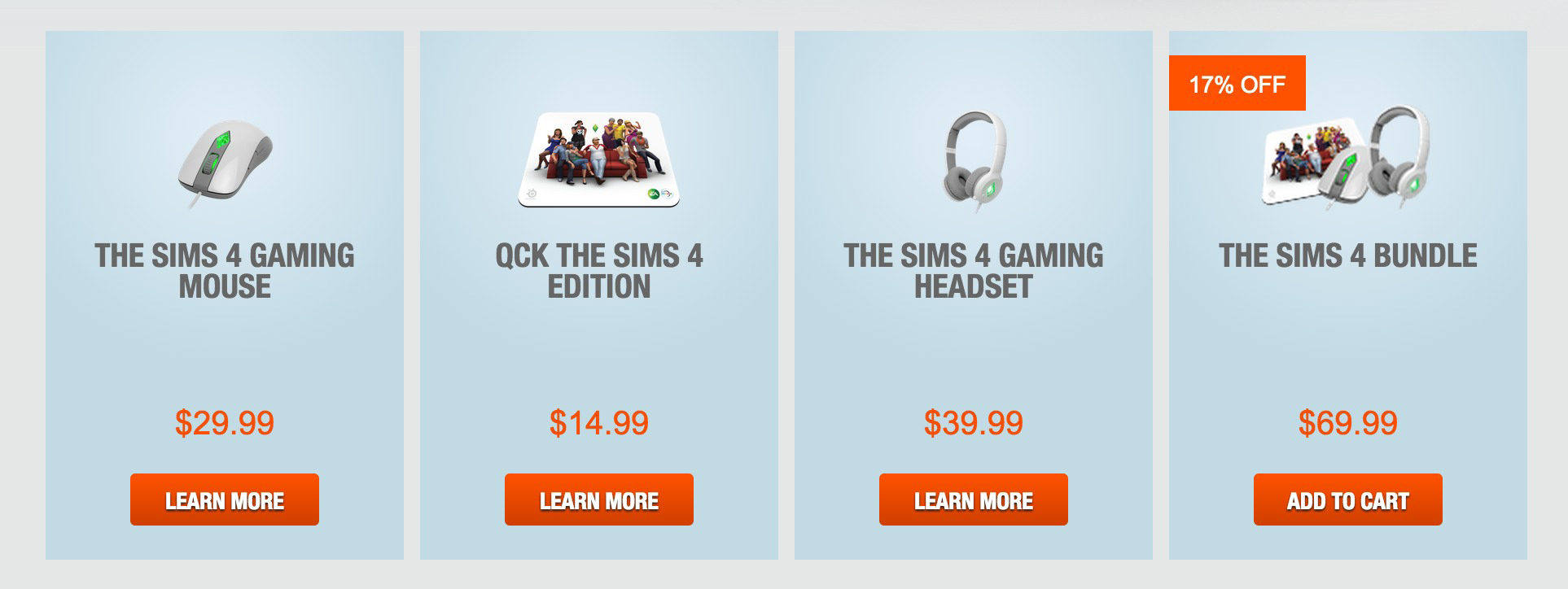Open The Sims 4 Gaming Mouse title
Viewport: 1568px width, 589px height.
coord(225,271)
